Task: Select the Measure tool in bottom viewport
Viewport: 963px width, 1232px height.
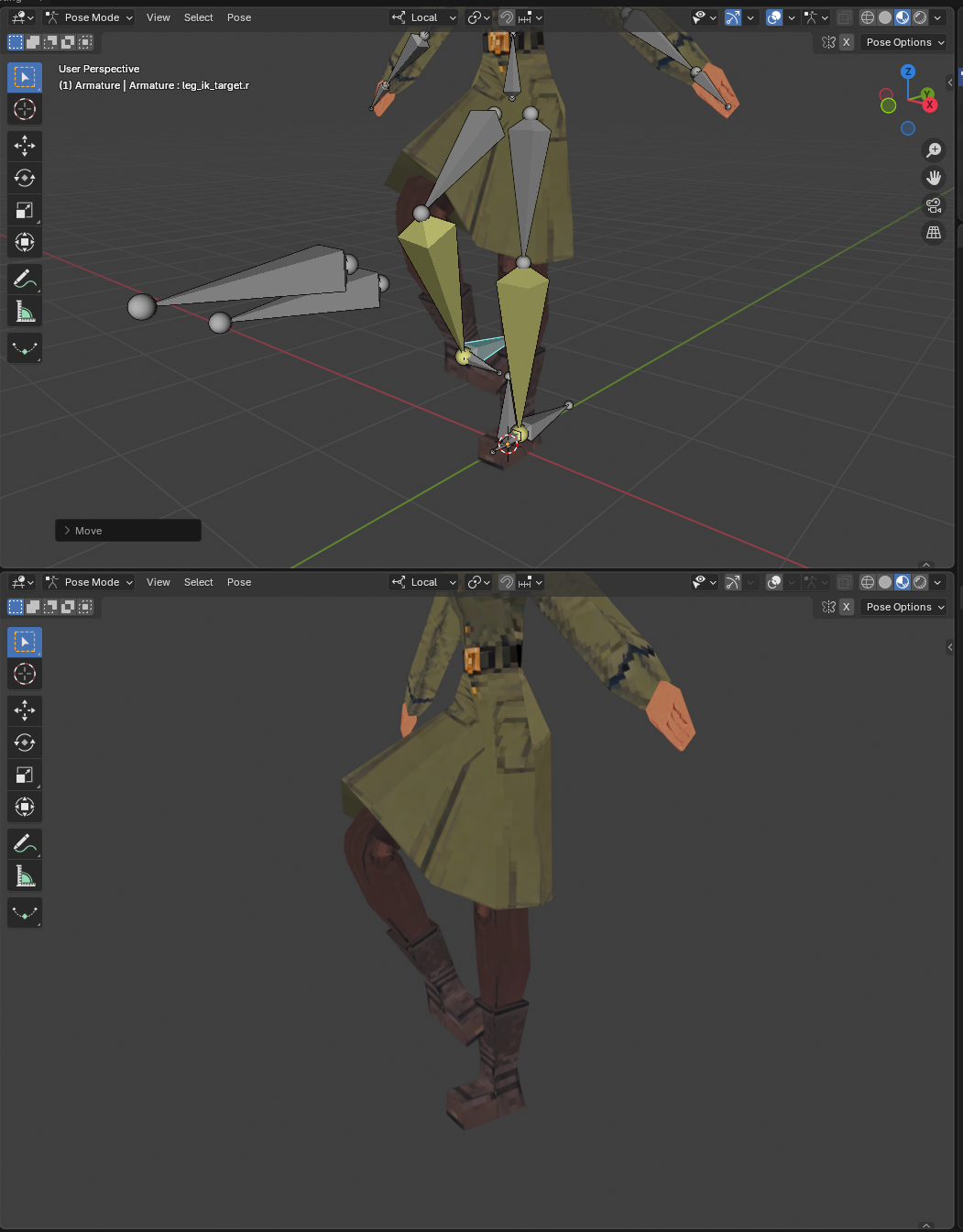Action: click(25, 876)
